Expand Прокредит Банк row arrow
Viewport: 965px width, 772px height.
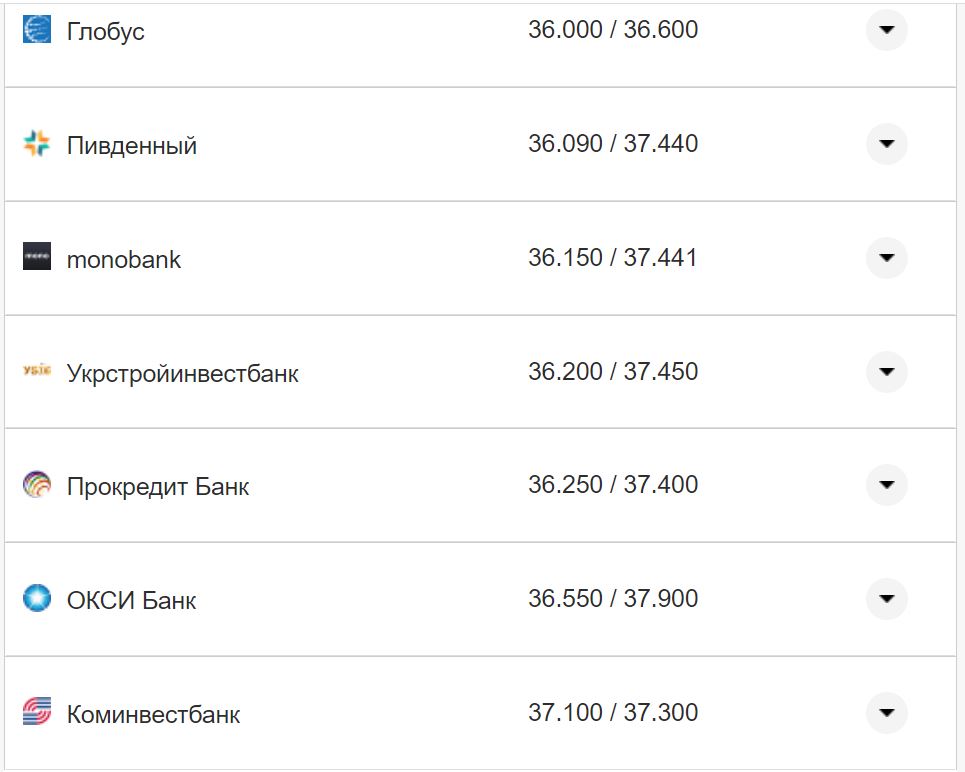(x=886, y=485)
